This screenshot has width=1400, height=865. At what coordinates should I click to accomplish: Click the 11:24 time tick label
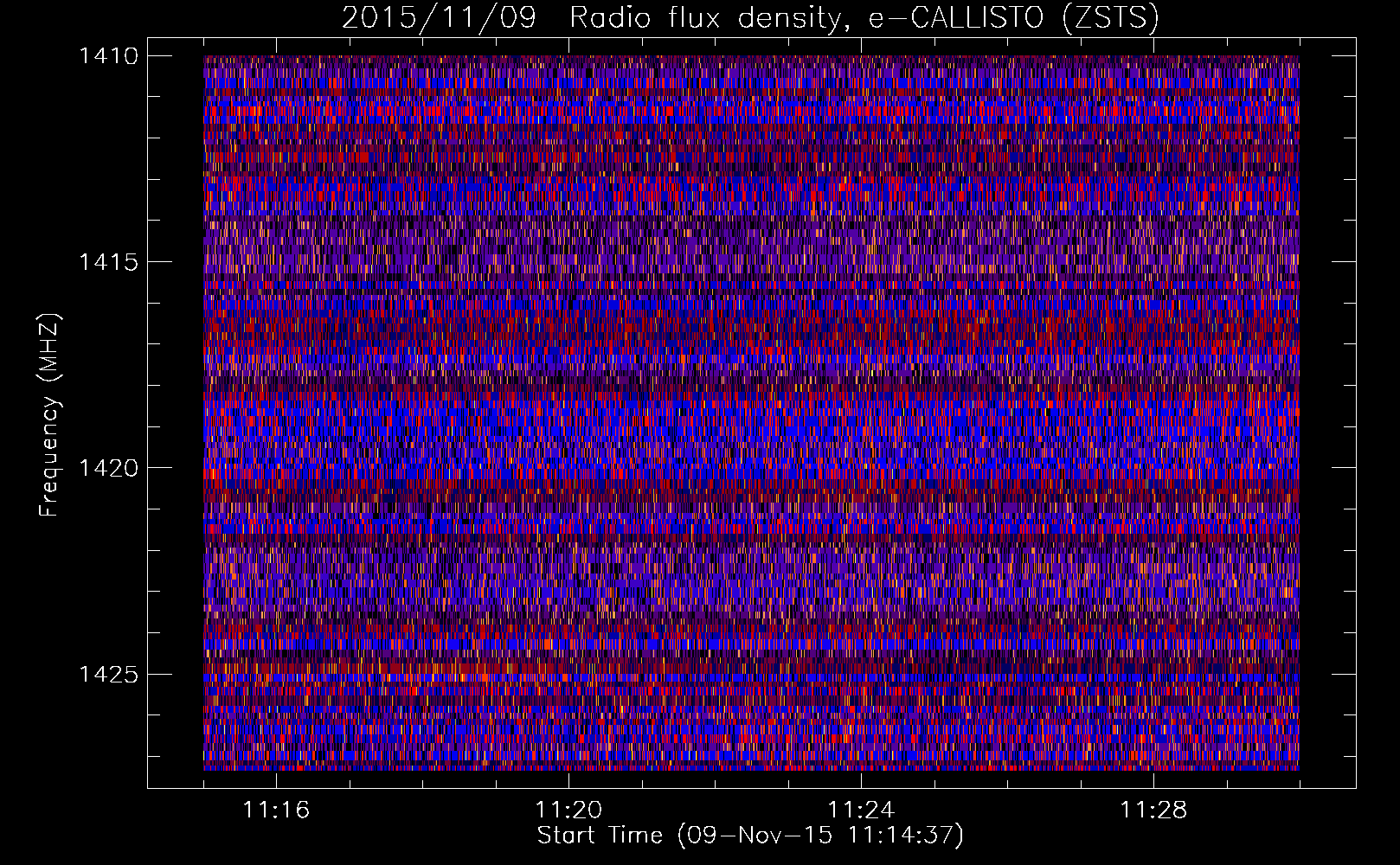coord(861,811)
